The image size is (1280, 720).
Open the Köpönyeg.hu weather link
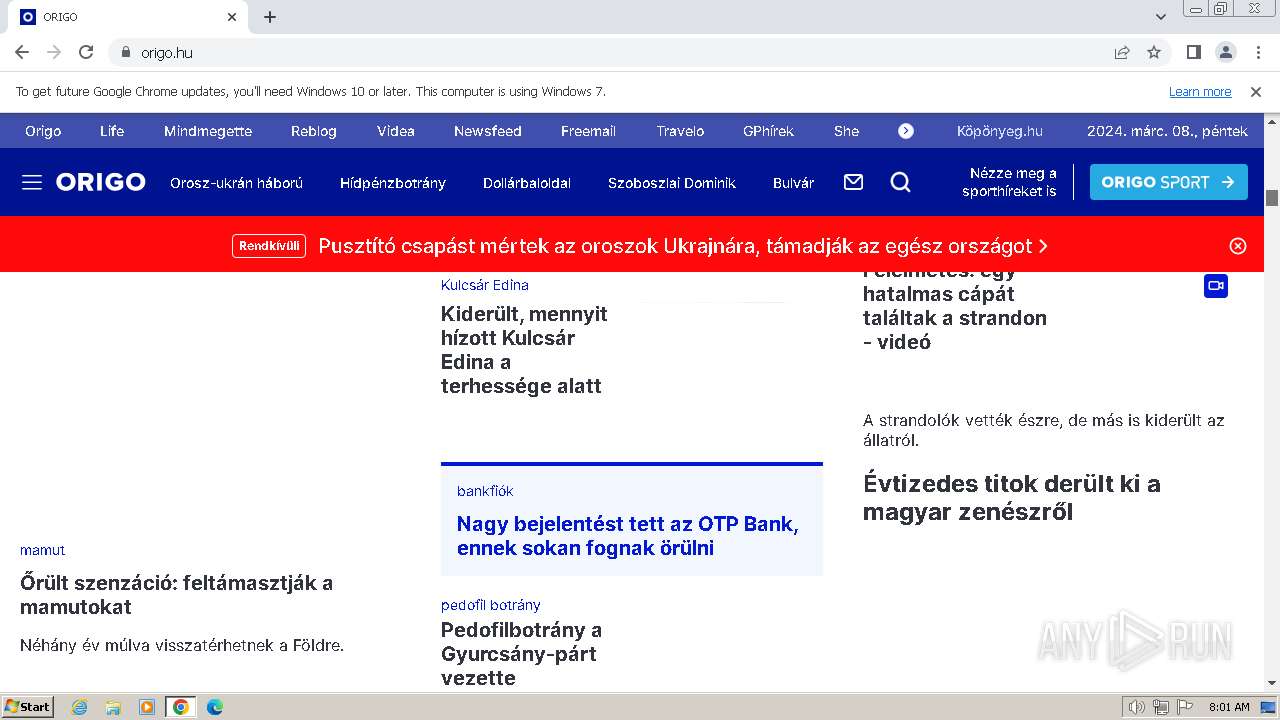point(1000,131)
